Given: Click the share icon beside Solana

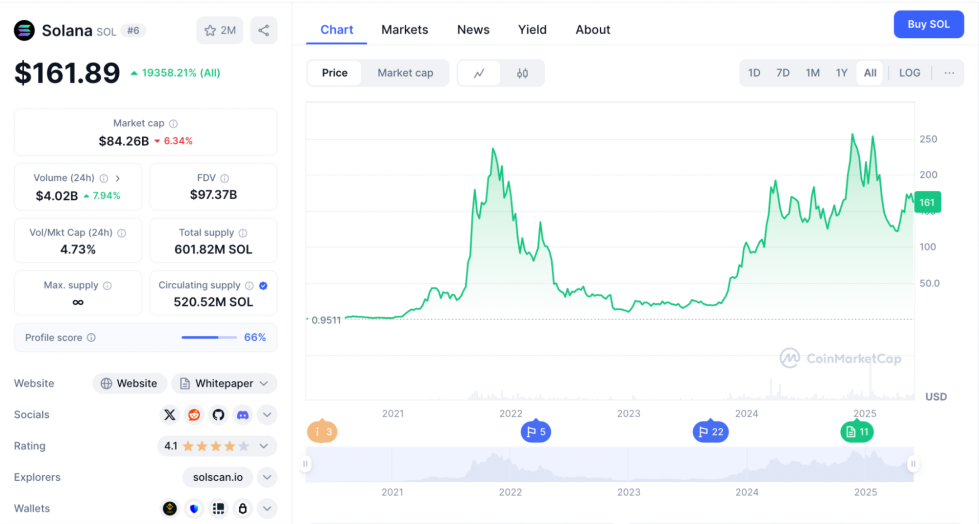Looking at the screenshot, I should (x=264, y=30).
